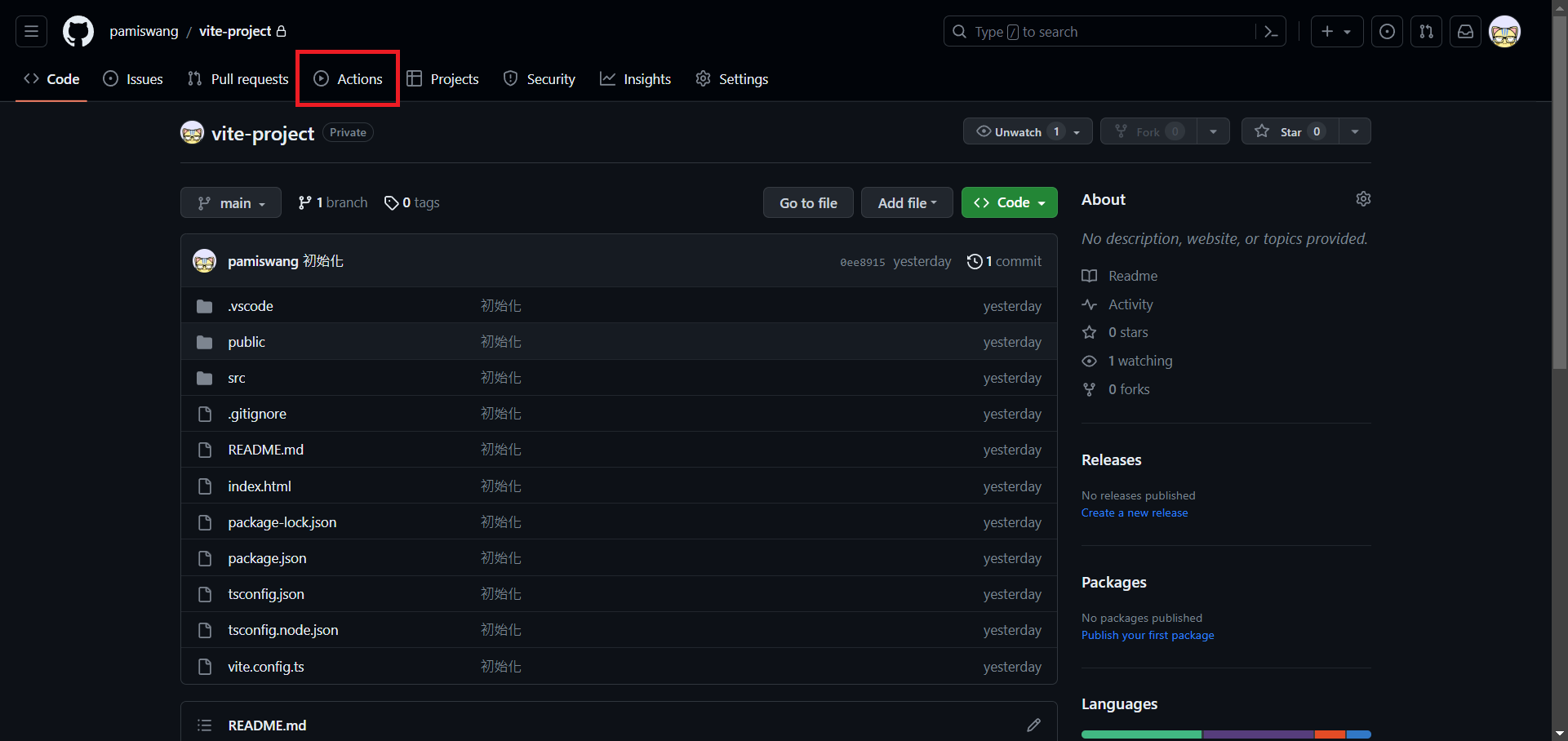This screenshot has width=1568, height=741.
Task: Open the .gitignore file
Action: [257, 414]
